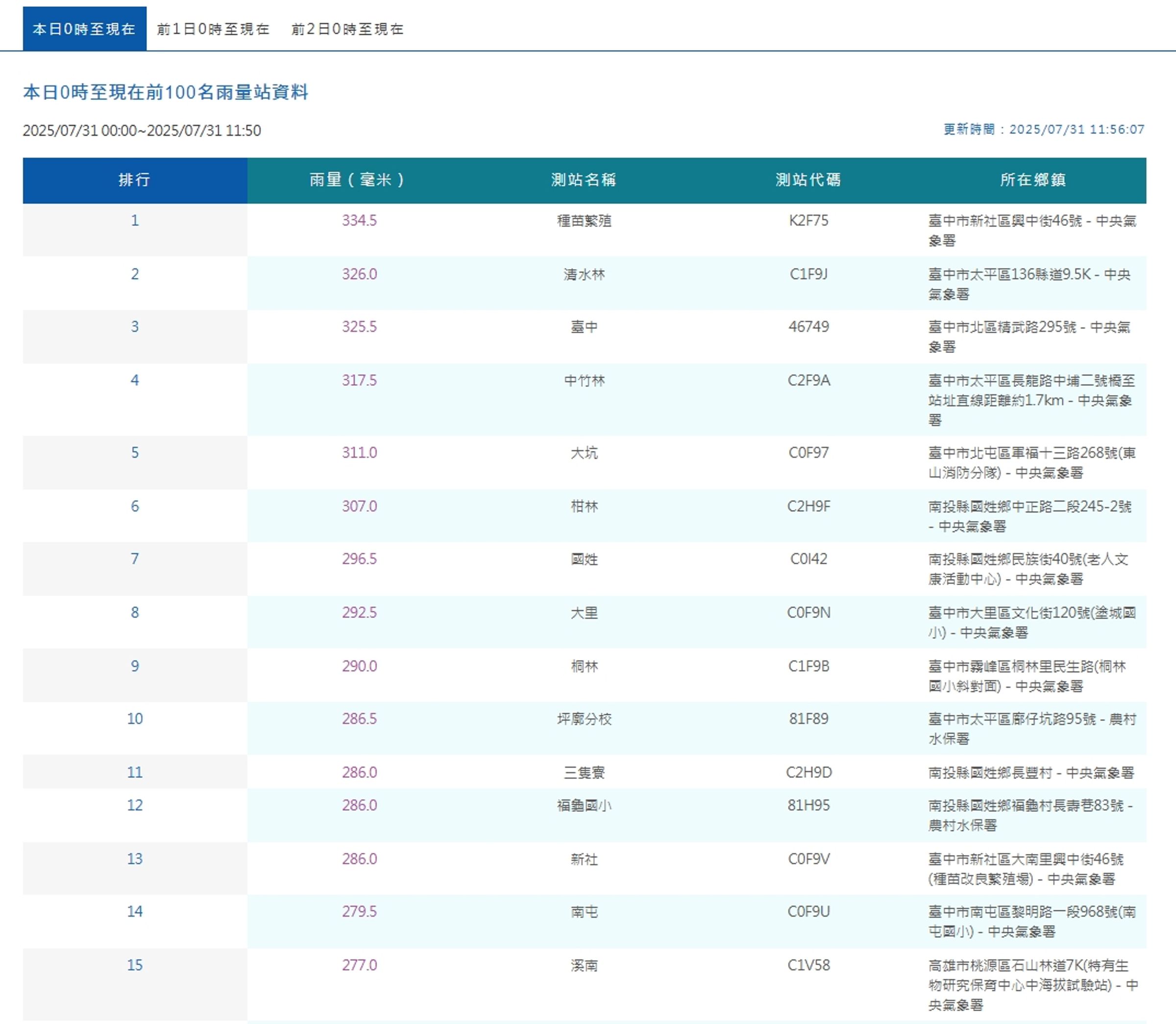1176x1024 pixels.
Task: Click station code C1F9B
Action: click(x=809, y=666)
